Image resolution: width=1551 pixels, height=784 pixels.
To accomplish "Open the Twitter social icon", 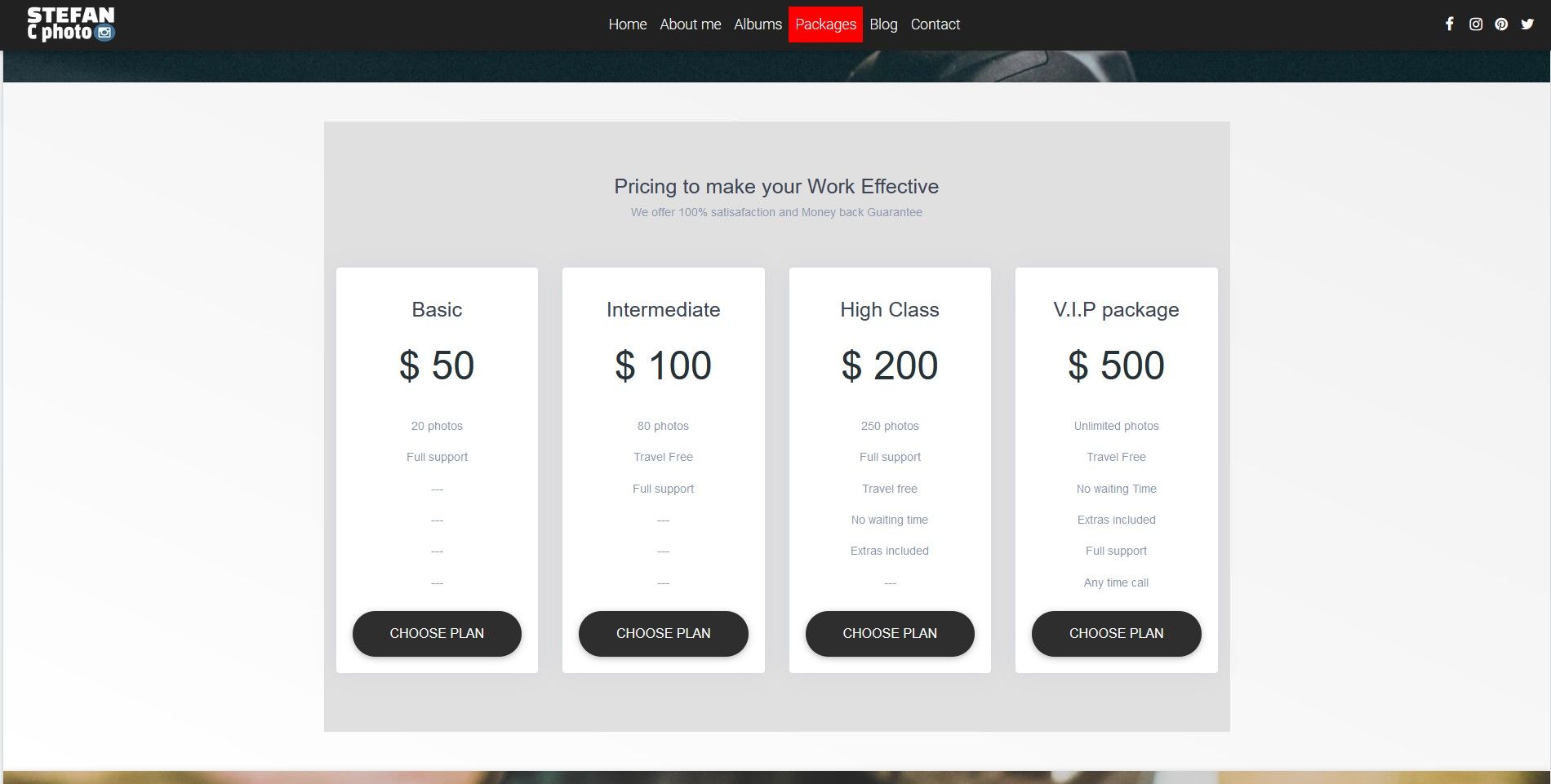I will [x=1527, y=24].
